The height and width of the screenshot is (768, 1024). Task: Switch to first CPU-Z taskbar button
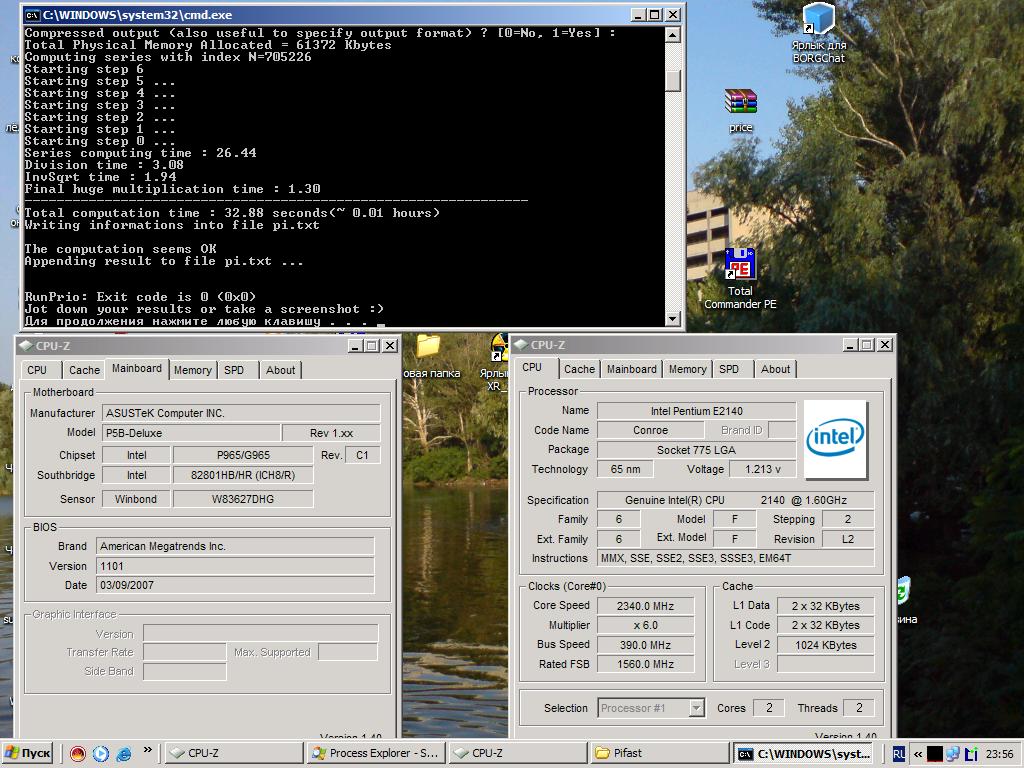233,753
